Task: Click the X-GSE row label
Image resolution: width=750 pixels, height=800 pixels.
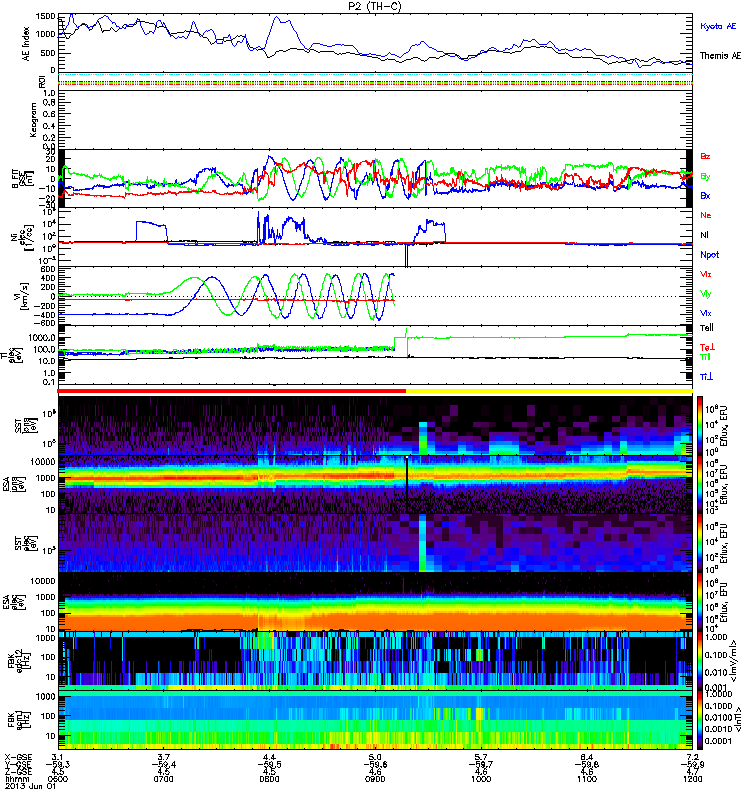Action: [18, 757]
